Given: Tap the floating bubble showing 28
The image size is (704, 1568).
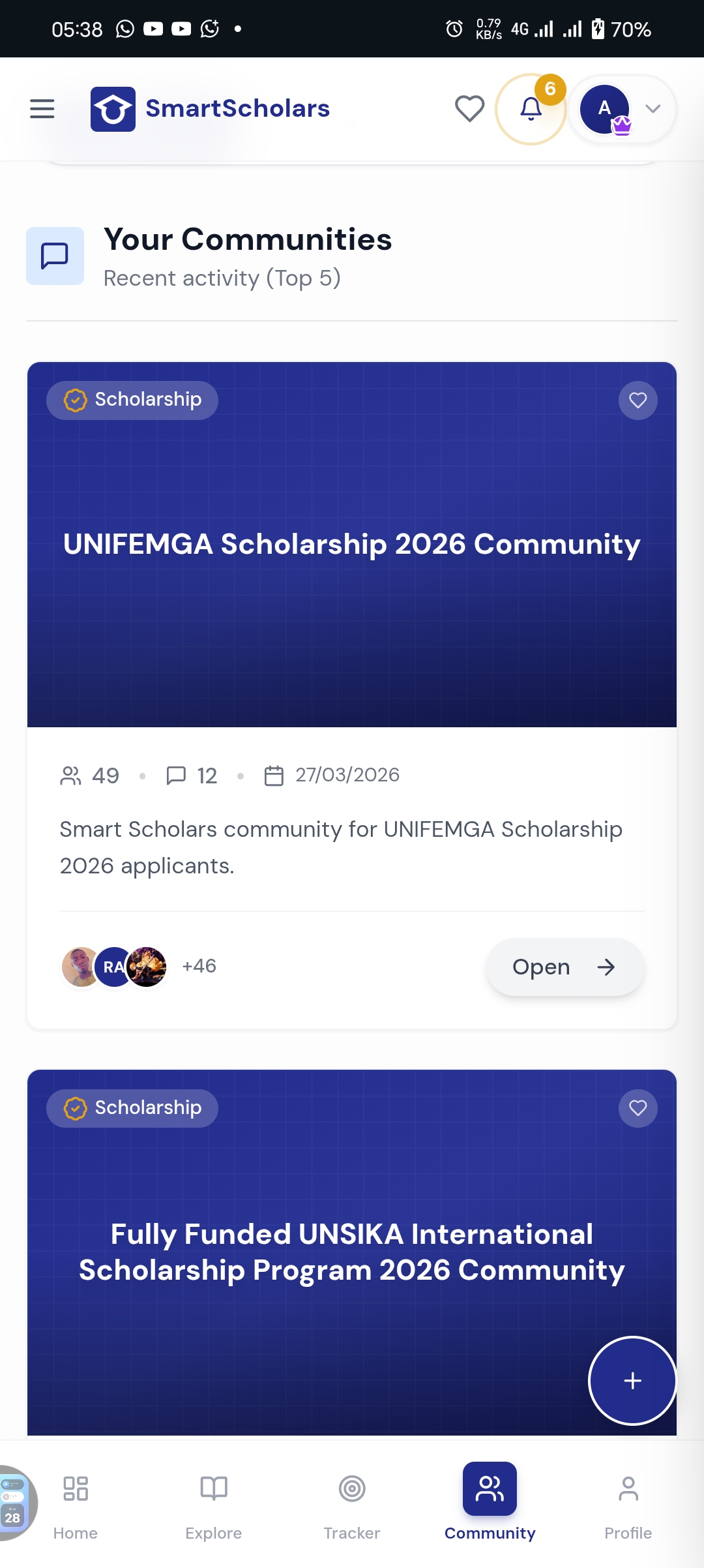Looking at the screenshot, I should [x=14, y=1503].
